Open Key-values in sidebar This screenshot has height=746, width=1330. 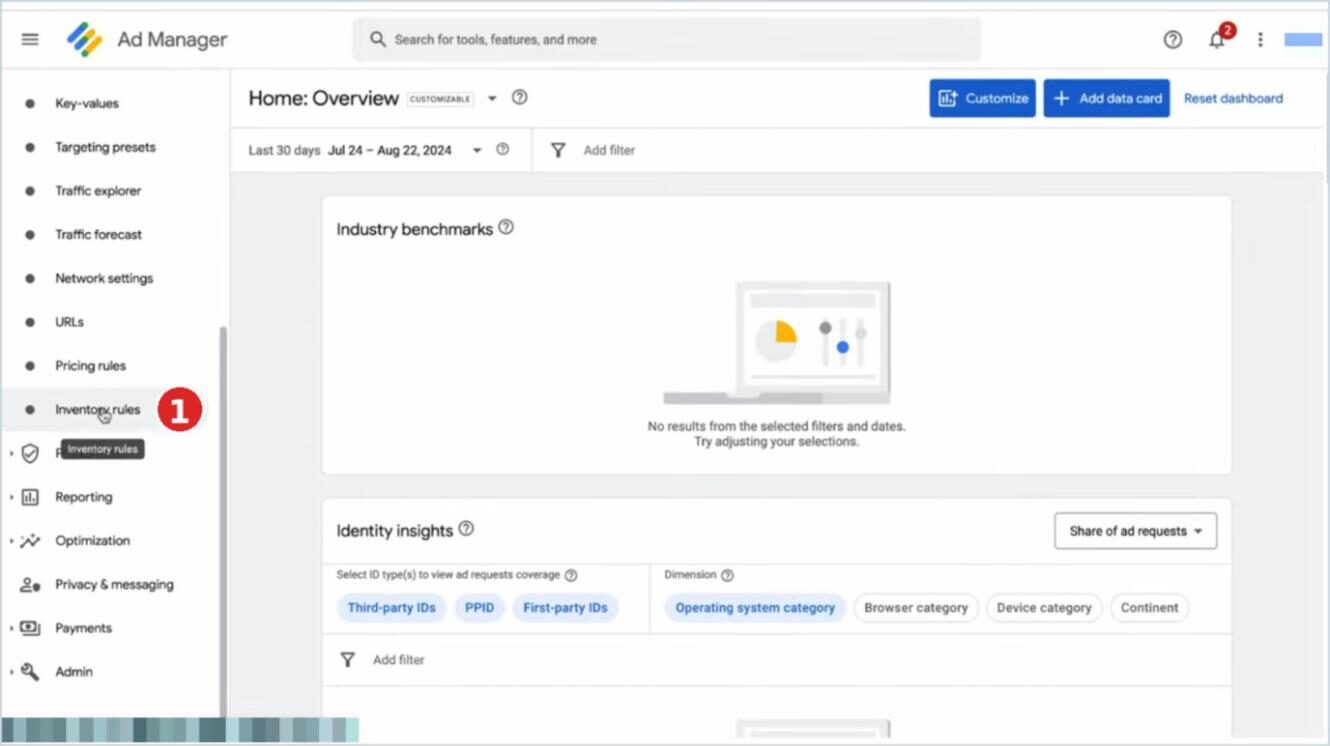pos(87,103)
